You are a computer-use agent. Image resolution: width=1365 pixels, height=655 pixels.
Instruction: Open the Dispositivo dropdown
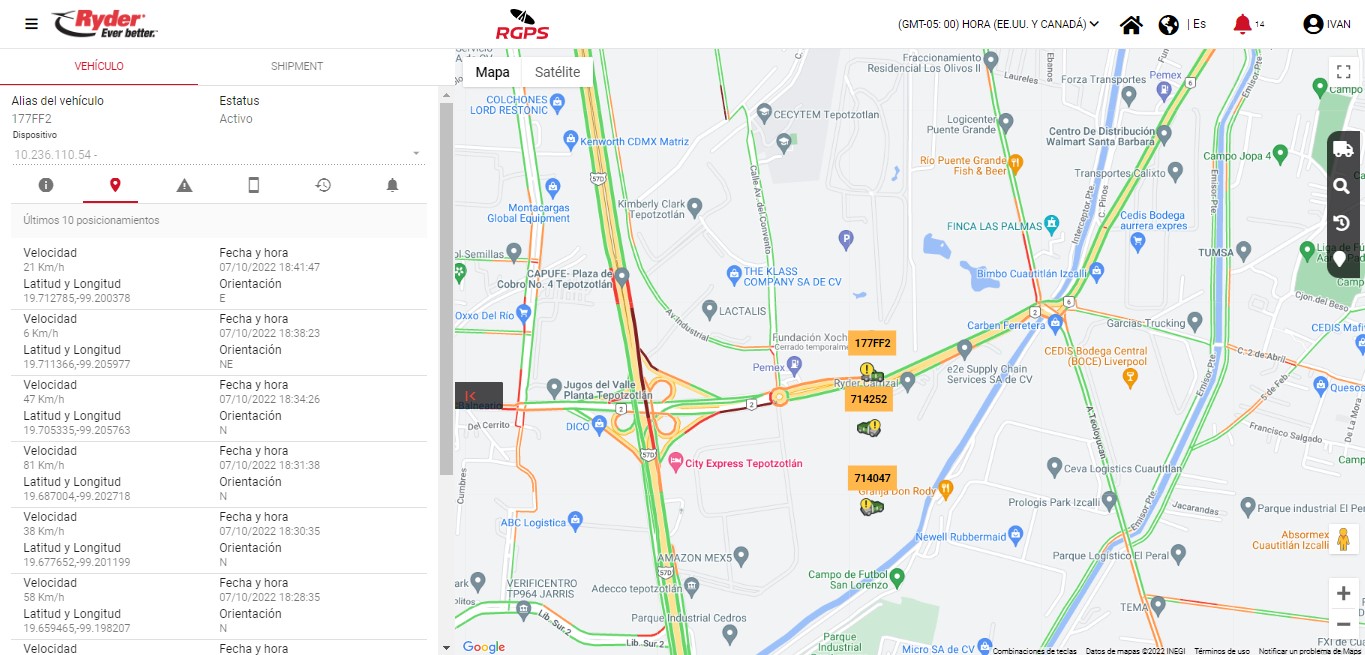(218, 154)
